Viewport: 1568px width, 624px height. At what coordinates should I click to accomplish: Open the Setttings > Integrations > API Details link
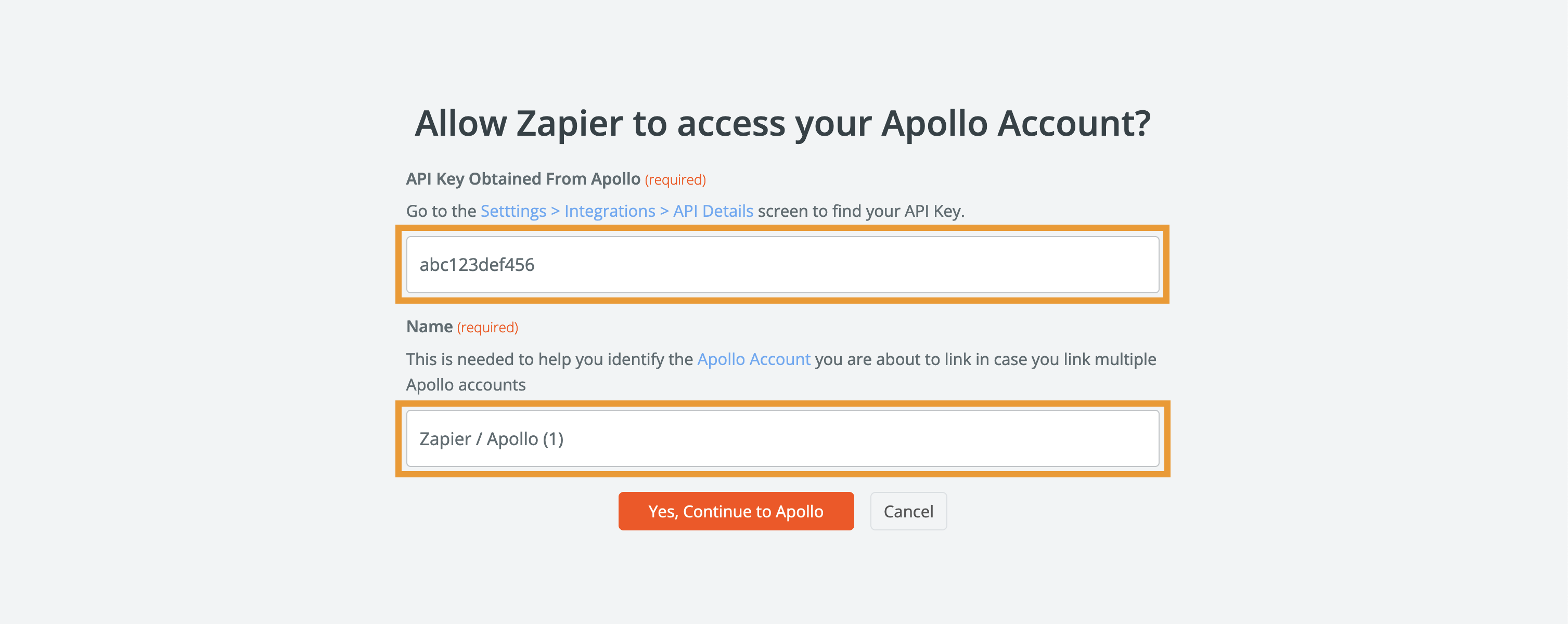click(x=616, y=211)
